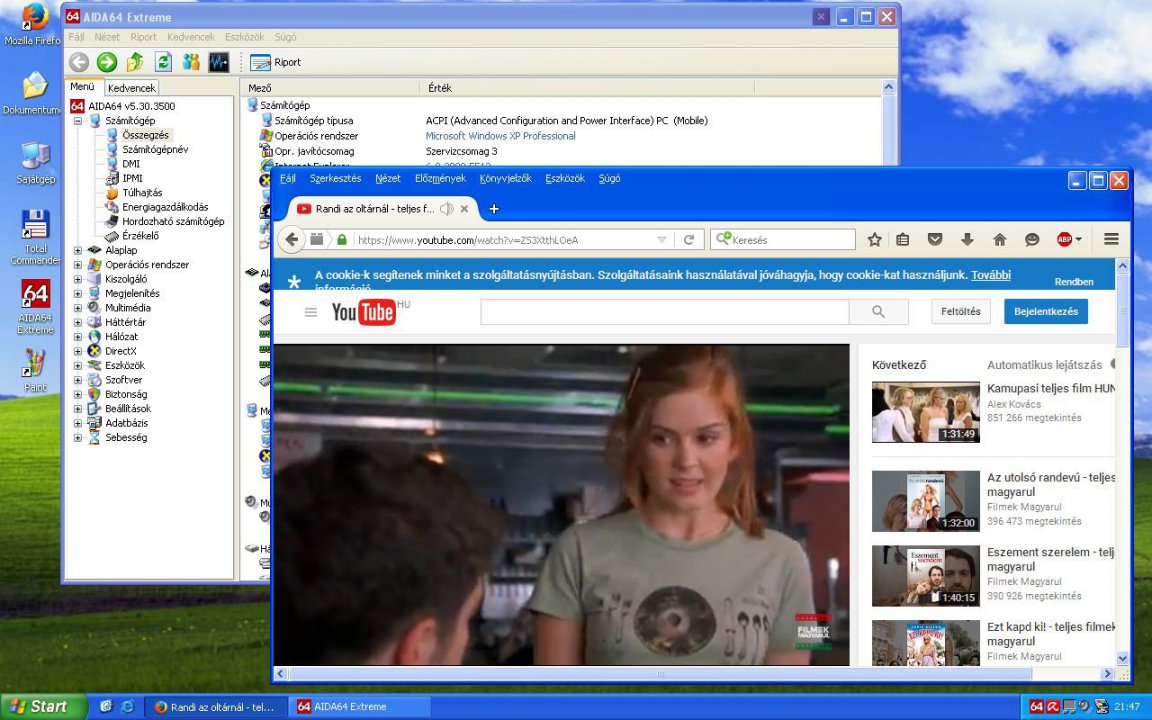
Task: Open Az utolsó randevú video thumbnail
Action: [926, 502]
